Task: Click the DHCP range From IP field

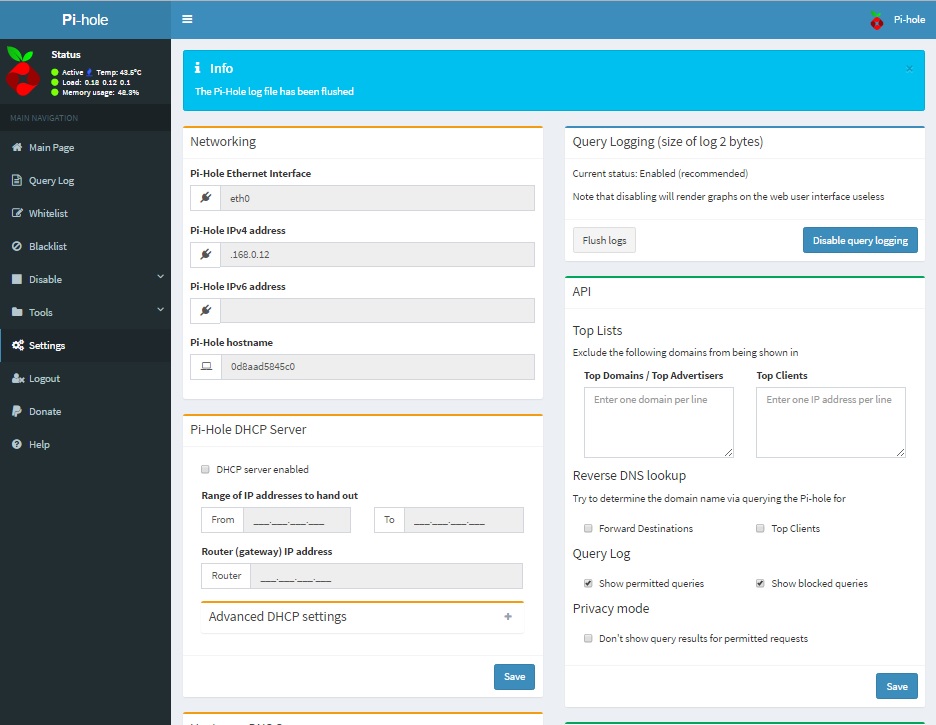Action: [297, 520]
